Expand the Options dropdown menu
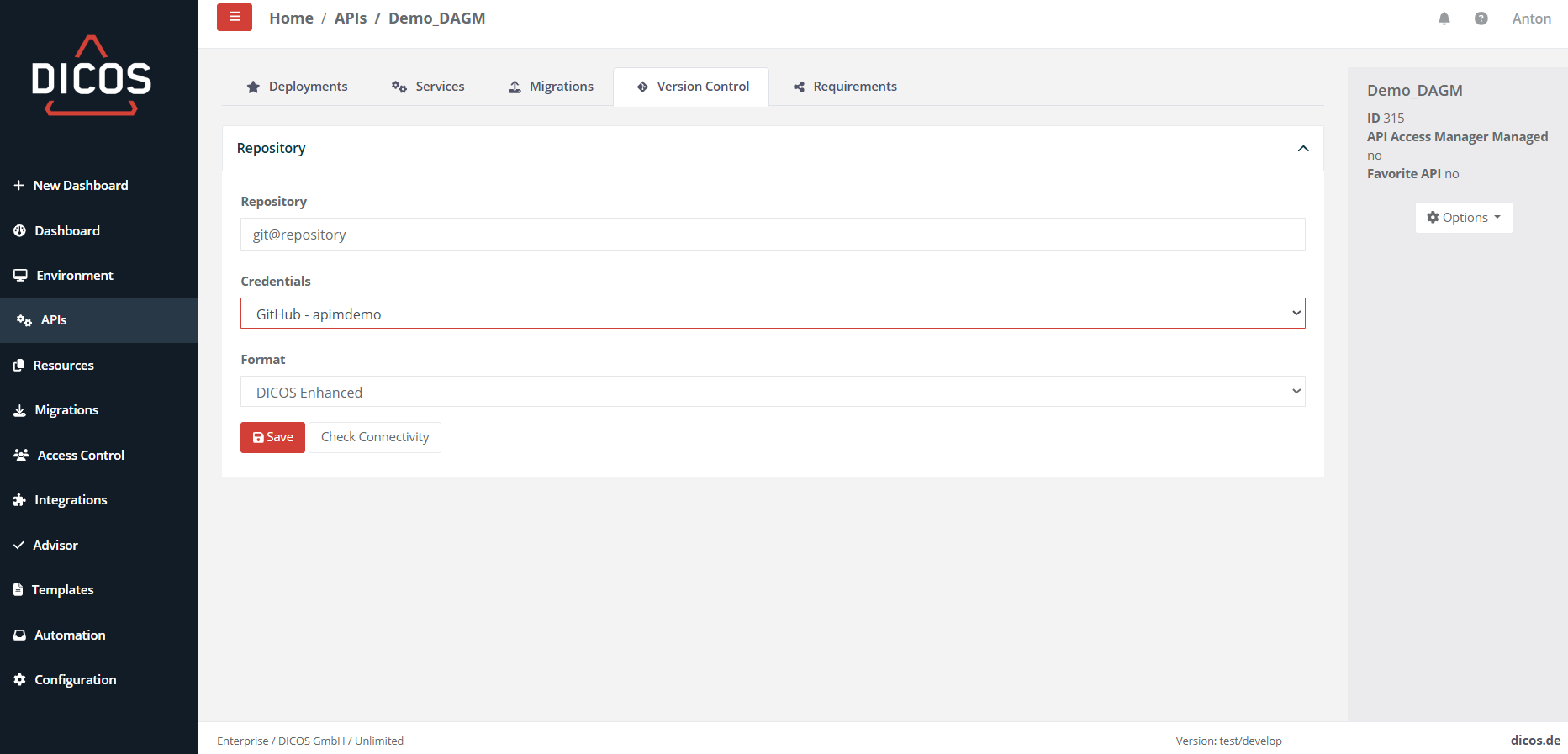1568x754 pixels. pyautogui.click(x=1463, y=218)
